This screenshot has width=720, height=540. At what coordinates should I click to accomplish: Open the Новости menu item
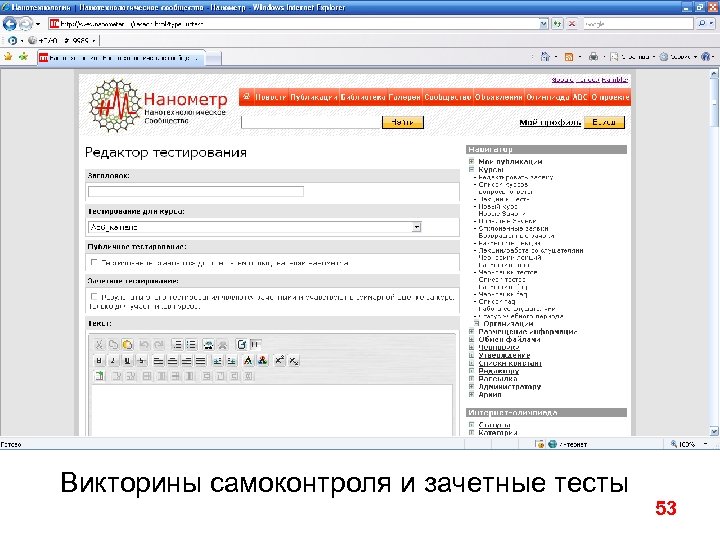pyautogui.click(x=270, y=97)
